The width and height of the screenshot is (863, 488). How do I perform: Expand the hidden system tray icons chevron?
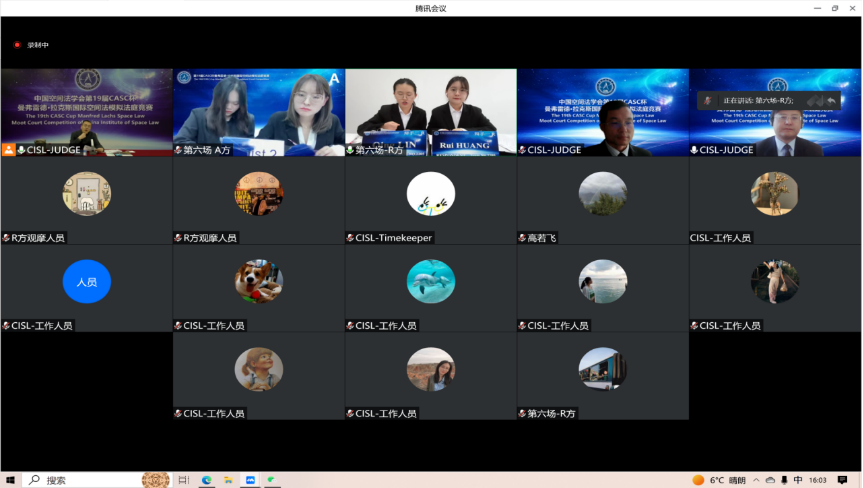click(756, 480)
